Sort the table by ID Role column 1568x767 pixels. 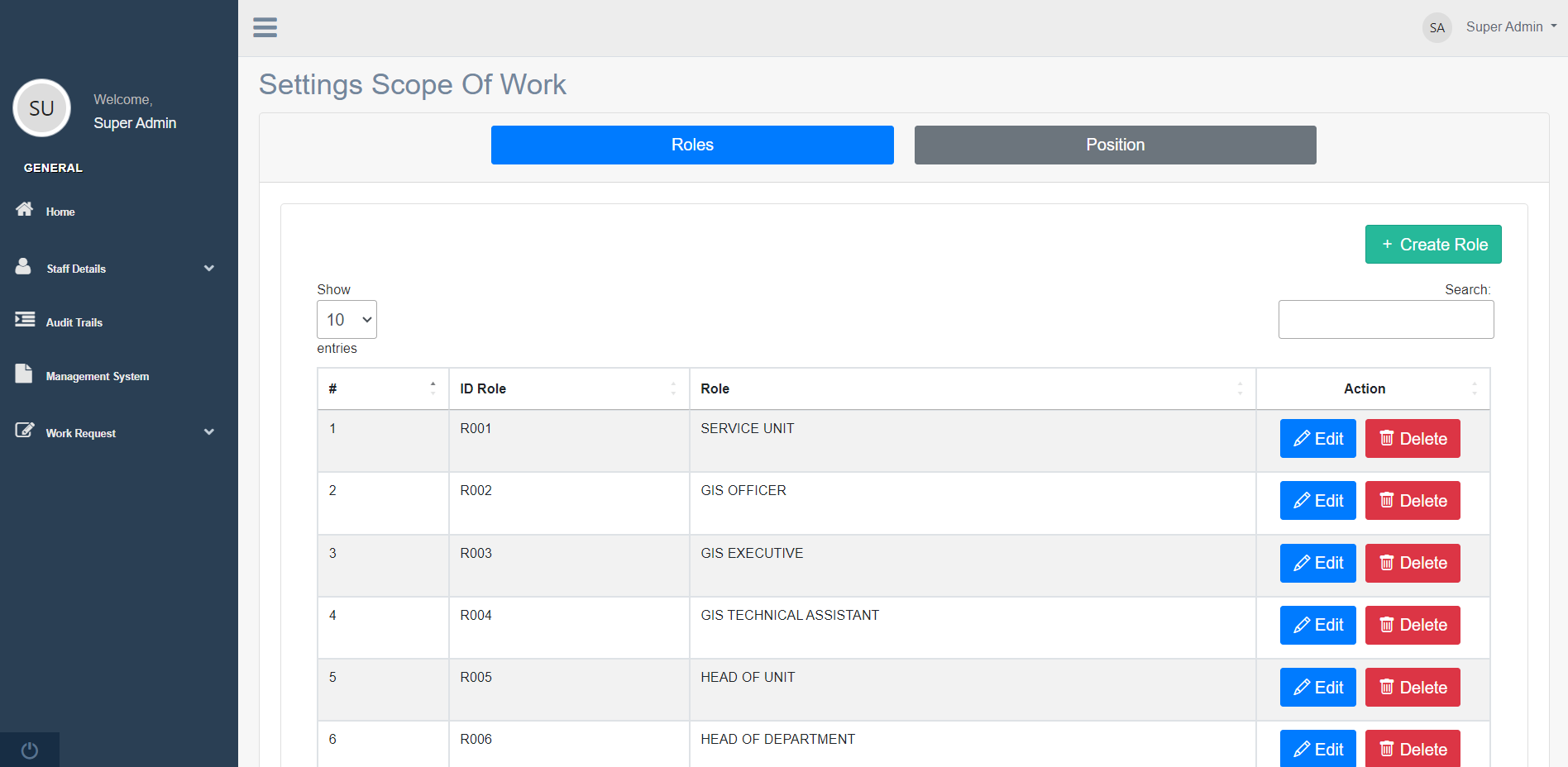pos(568,388)
